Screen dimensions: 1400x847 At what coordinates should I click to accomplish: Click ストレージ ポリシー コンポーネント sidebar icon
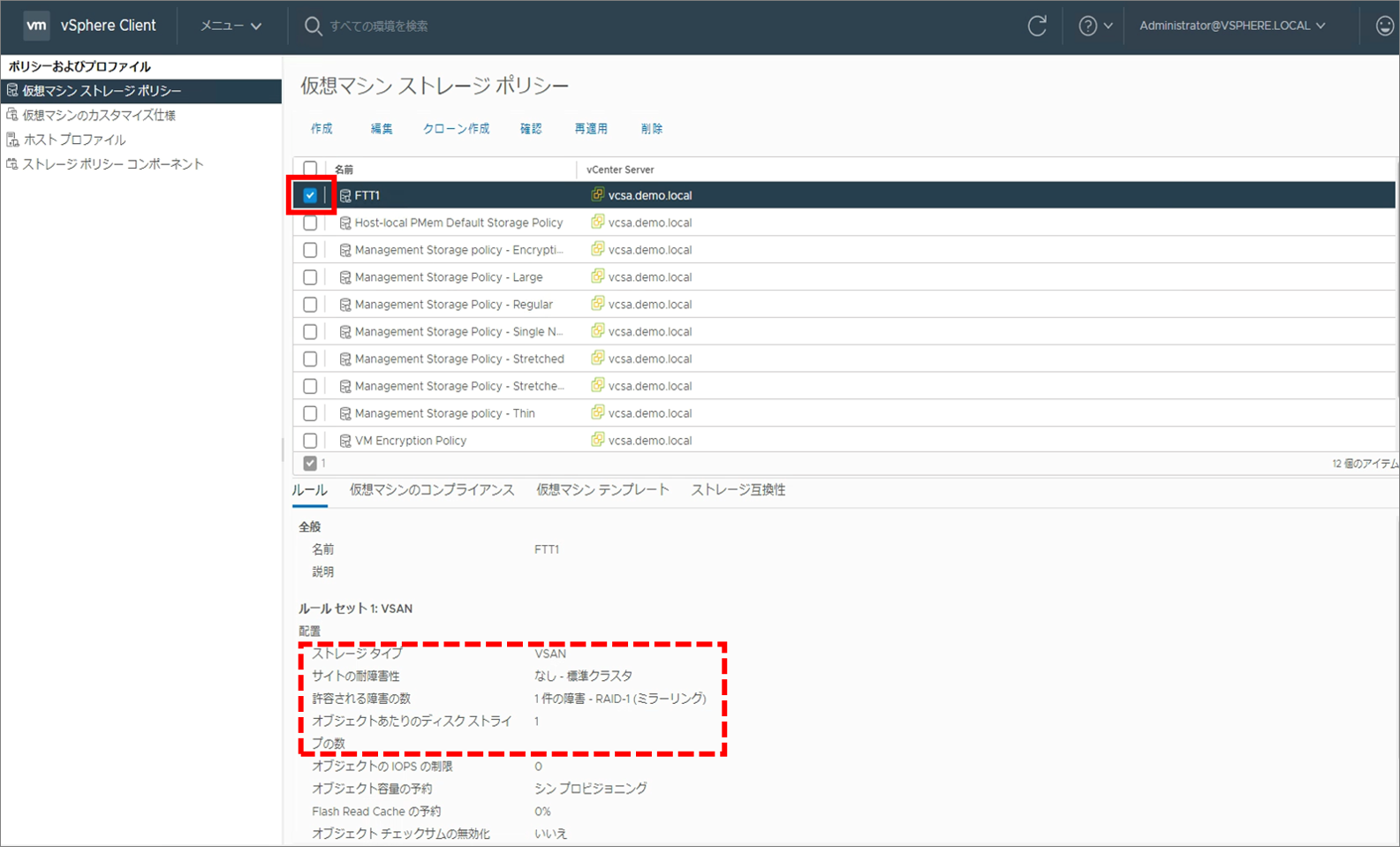pos(12,163)
